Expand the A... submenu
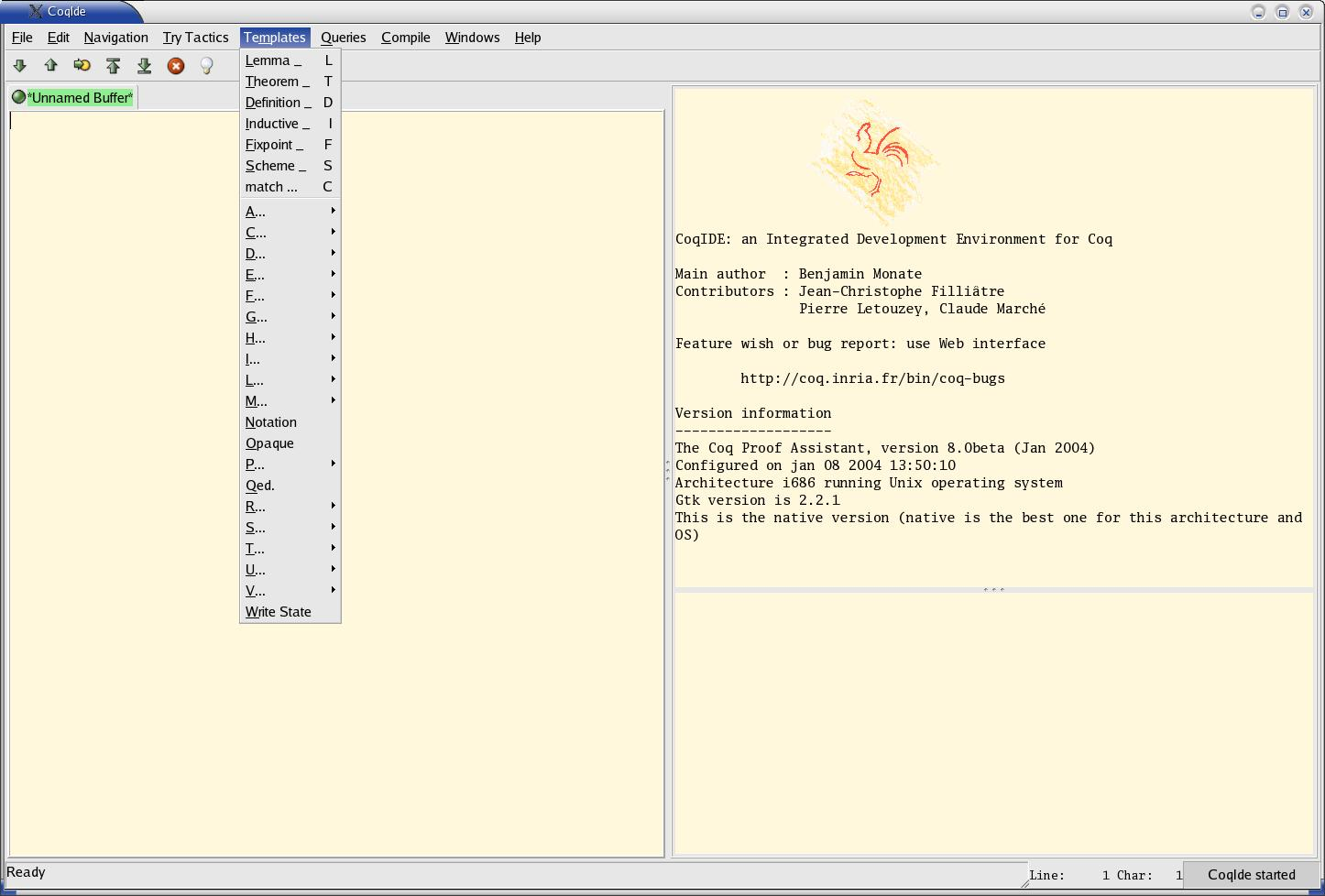 tap(290, 212)
